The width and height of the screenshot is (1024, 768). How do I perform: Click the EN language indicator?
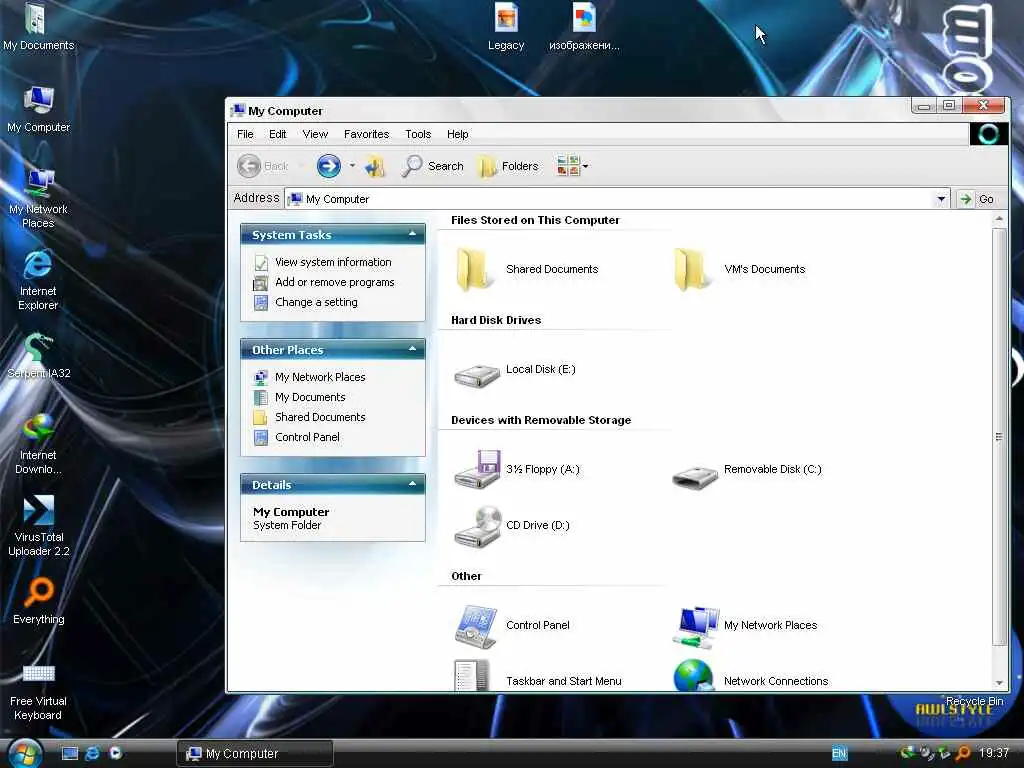(839, 753)
